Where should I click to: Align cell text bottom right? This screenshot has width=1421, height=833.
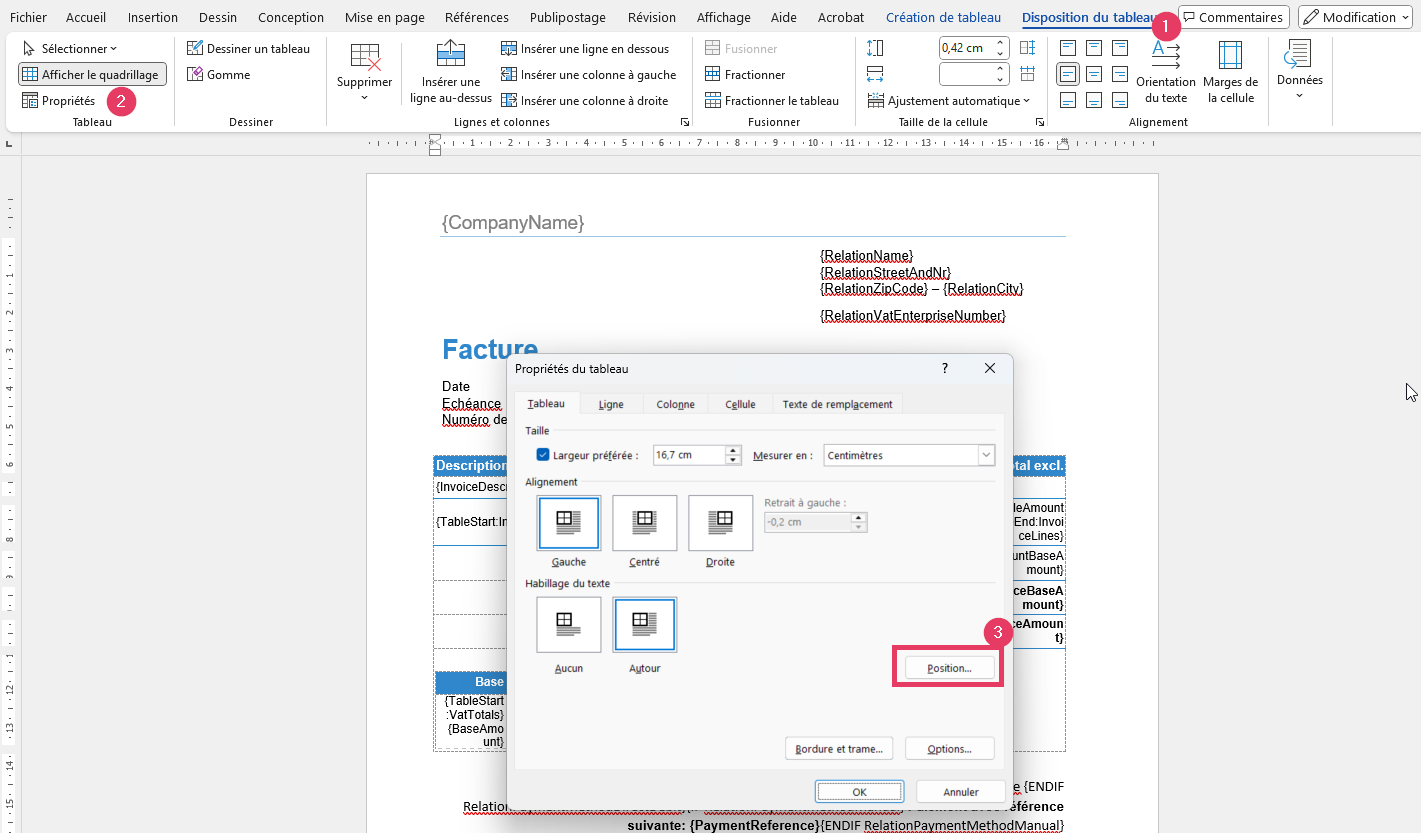point(1120,100)
